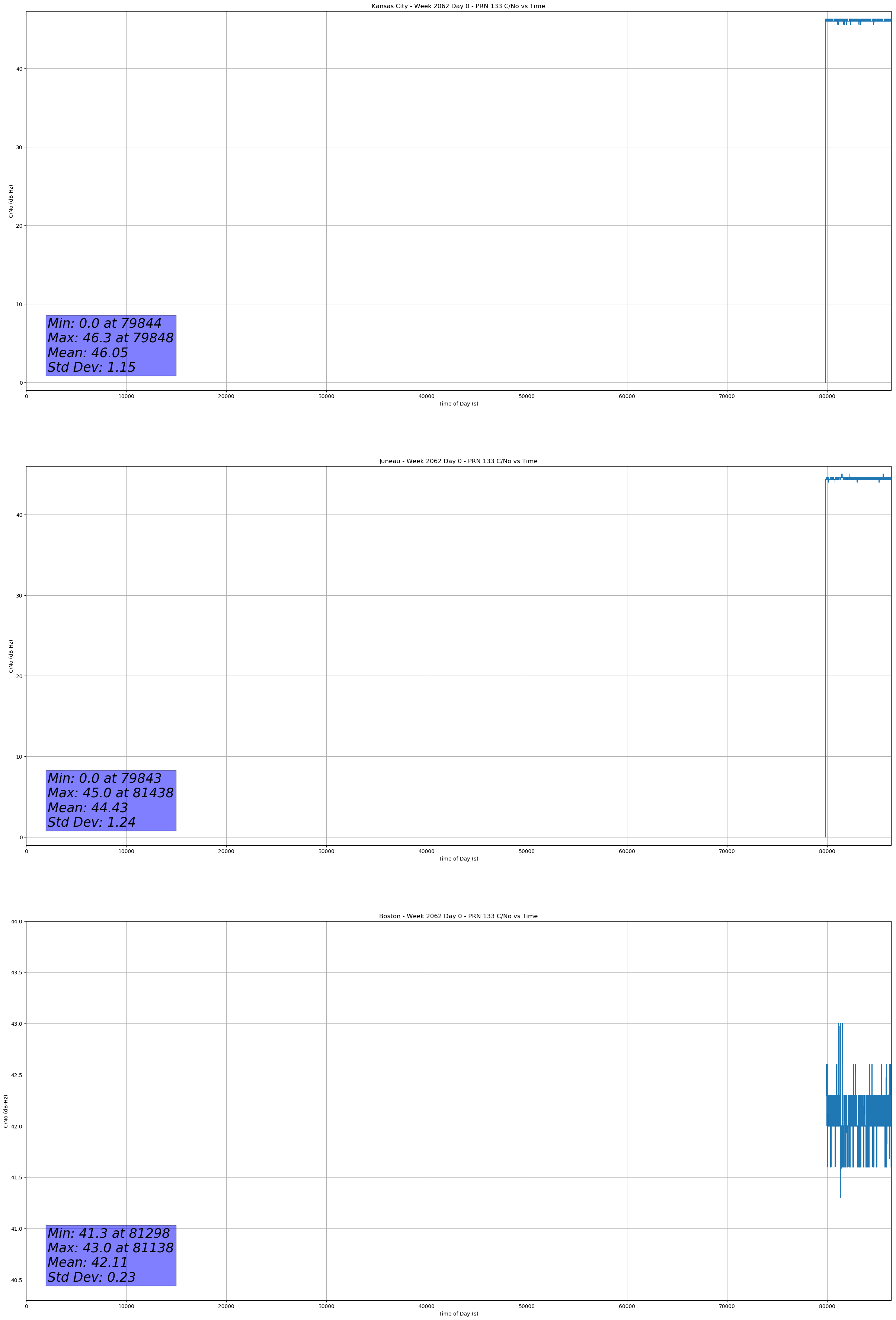Viewport: 896px width, 1320px height.
Task: Click the Kansas City plot title
Action: click(x=458, y=6)
